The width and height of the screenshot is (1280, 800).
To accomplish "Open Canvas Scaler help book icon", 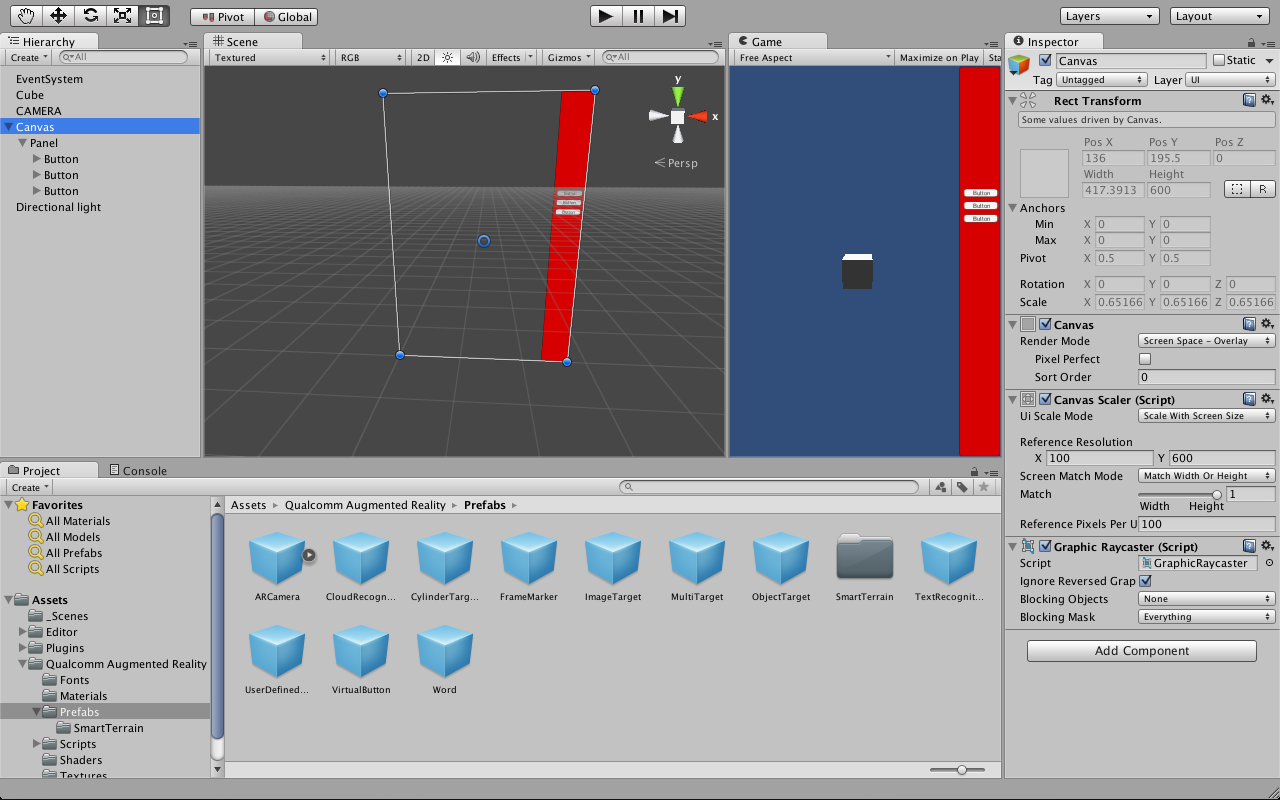I will 1249,399.
